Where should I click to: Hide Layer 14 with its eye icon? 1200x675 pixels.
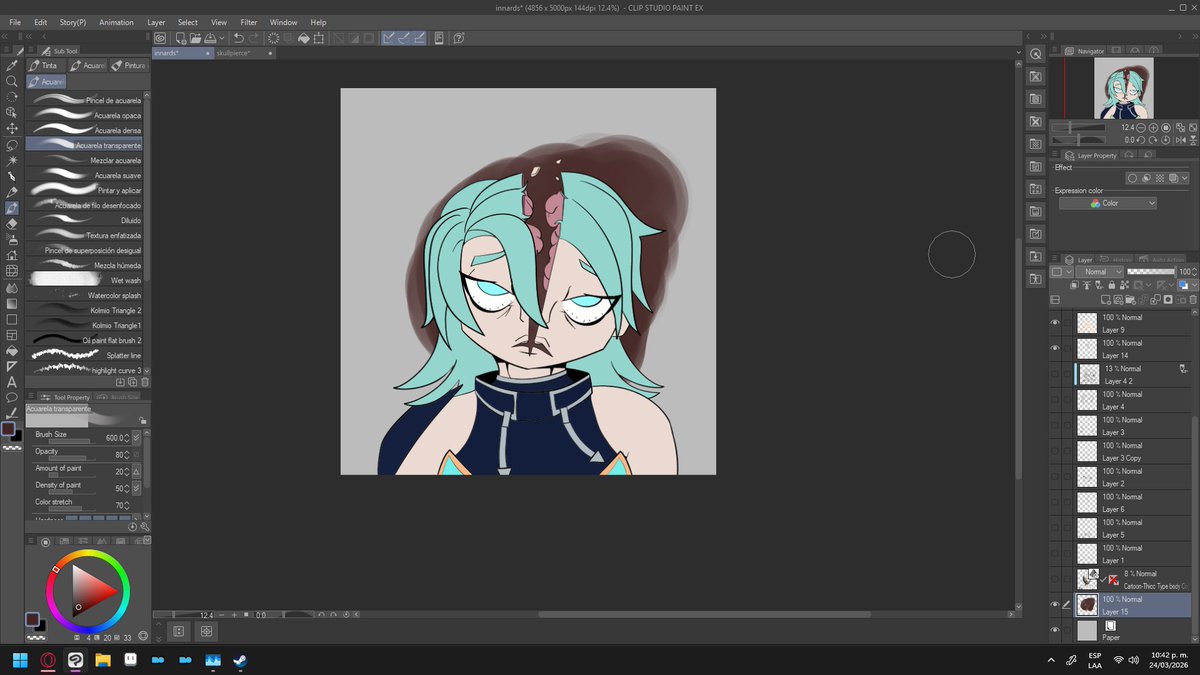pos(1054,348)
